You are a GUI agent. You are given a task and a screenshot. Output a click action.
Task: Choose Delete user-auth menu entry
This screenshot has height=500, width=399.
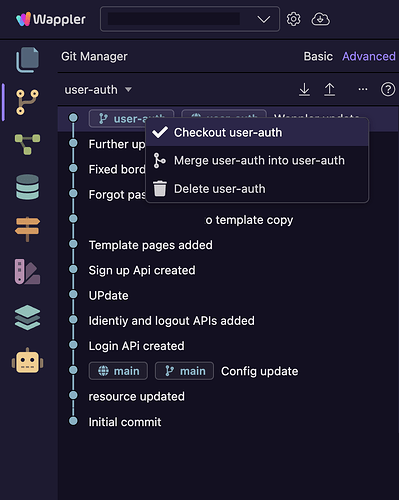coord(257,189)
